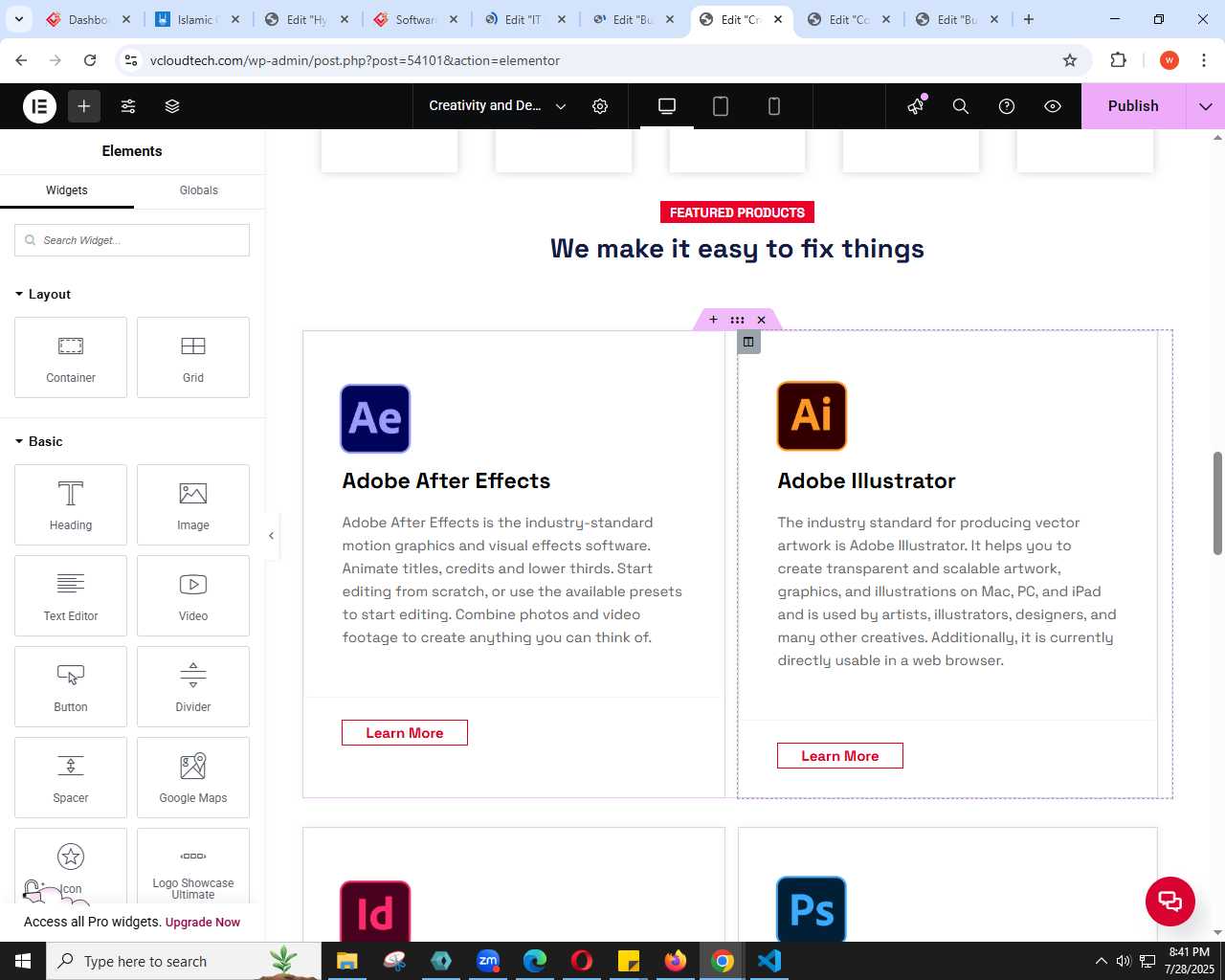Switch to the Globals tab

pyautogui.click(x=199, y=190)
